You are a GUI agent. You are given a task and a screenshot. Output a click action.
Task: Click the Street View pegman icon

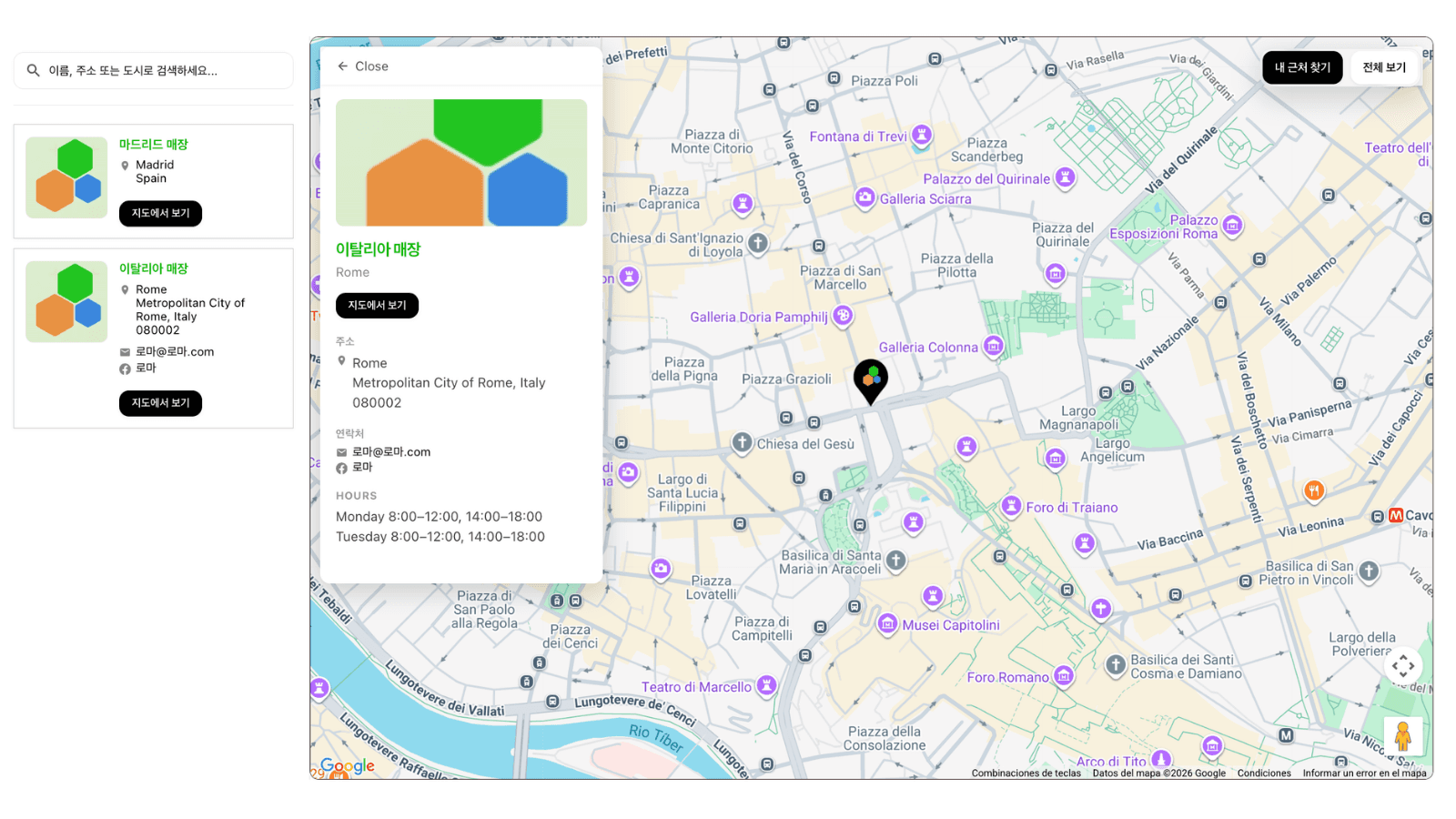[x=1402, y=735]
